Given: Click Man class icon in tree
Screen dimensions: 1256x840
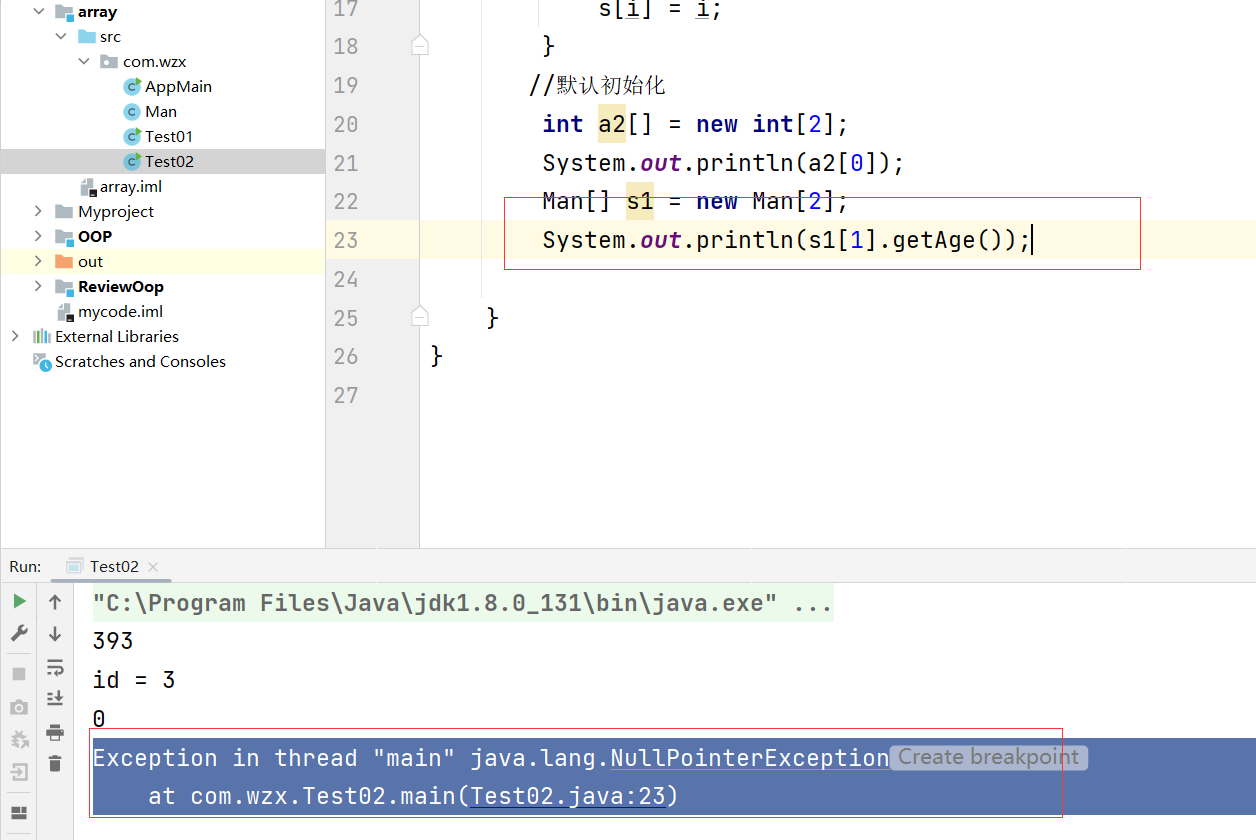Looking at the screenshot, I should click(132, 111).
